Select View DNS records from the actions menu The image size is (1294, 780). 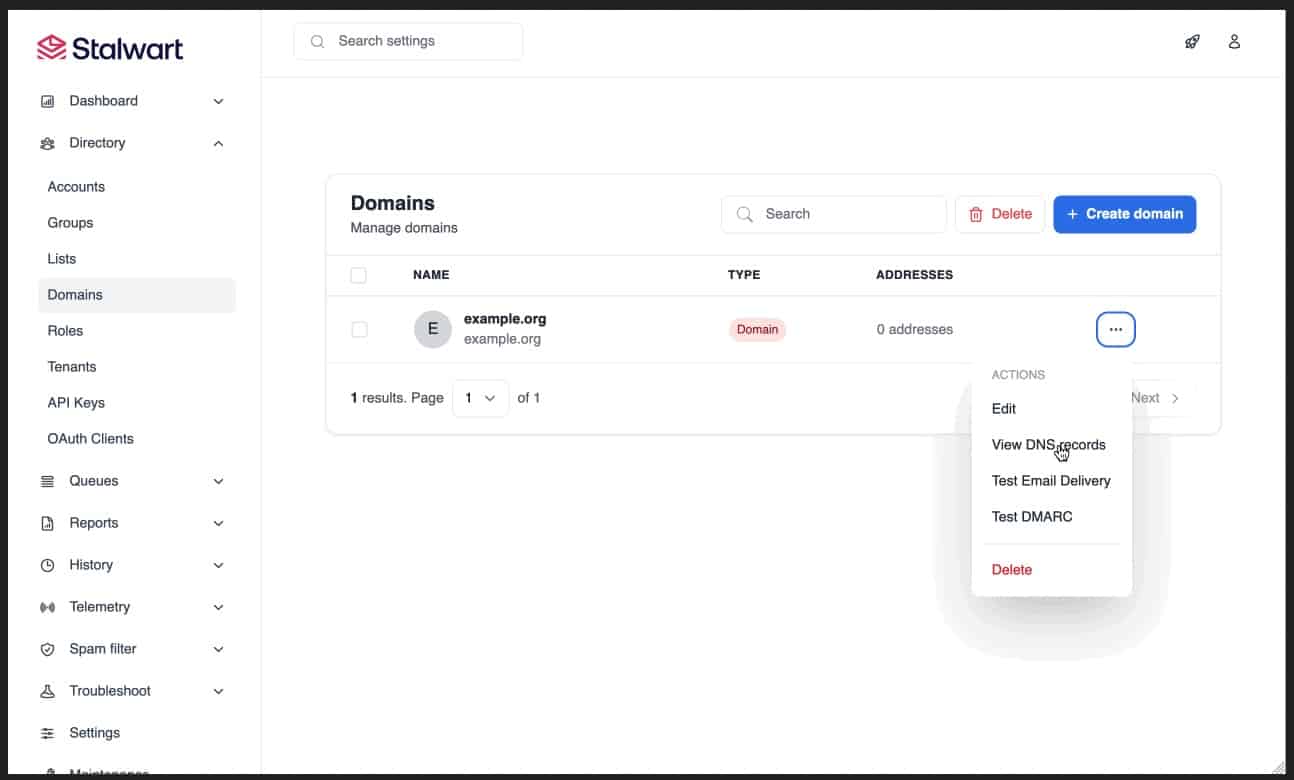pyautogui.click(x=1048, y=444)
